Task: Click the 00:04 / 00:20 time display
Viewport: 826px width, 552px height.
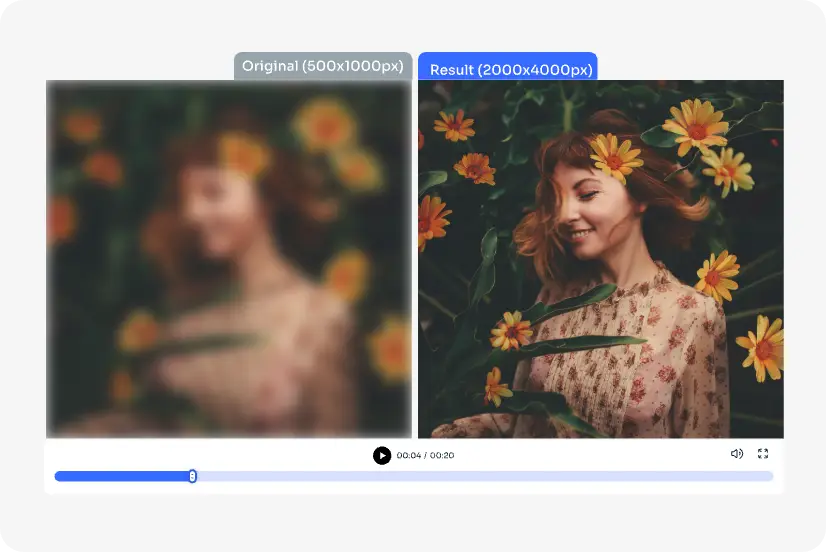Action: [425, 456]
